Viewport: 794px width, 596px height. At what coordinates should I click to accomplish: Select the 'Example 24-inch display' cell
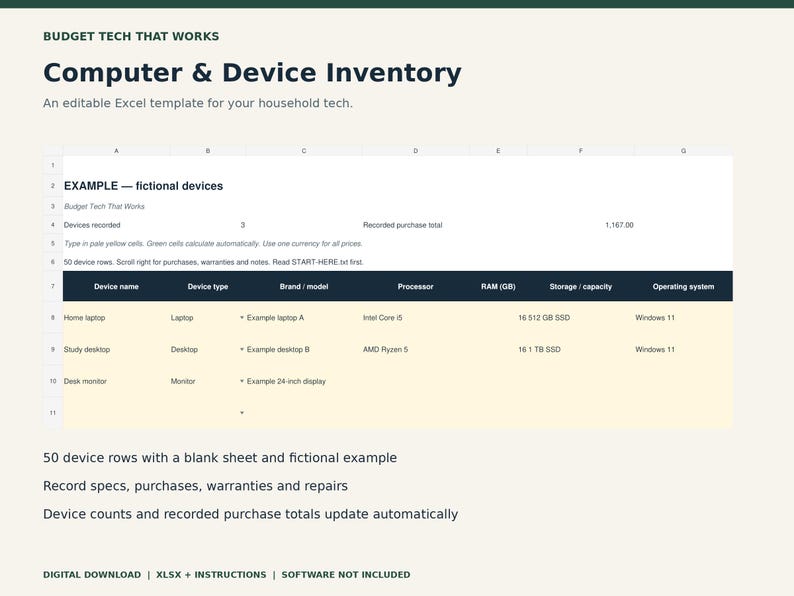(304, 381)
